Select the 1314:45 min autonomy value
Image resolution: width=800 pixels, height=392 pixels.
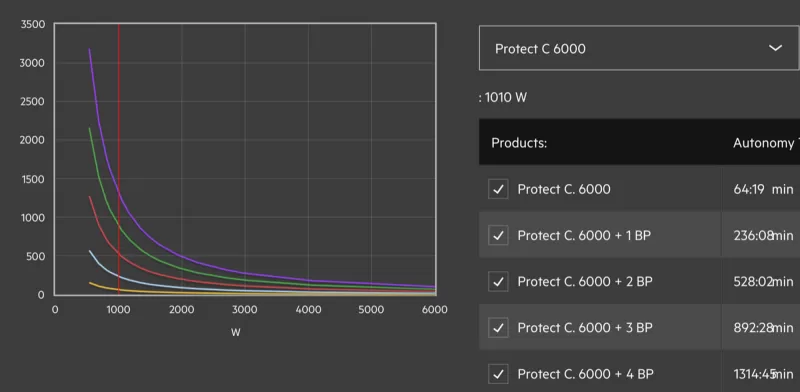pyautogui.click(x=763, y=374)
